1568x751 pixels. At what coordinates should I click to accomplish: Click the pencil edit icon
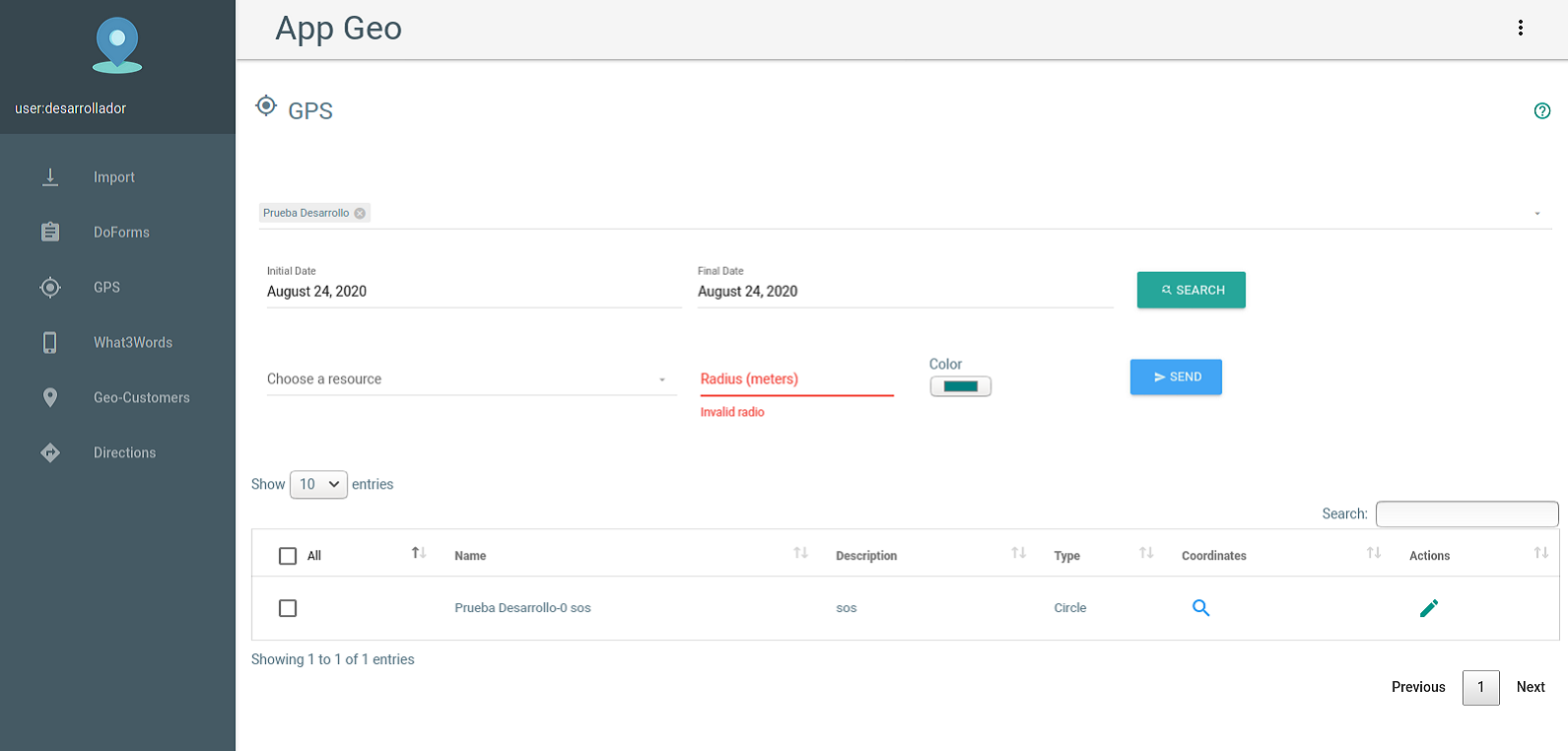click(x=1429, y=608)
